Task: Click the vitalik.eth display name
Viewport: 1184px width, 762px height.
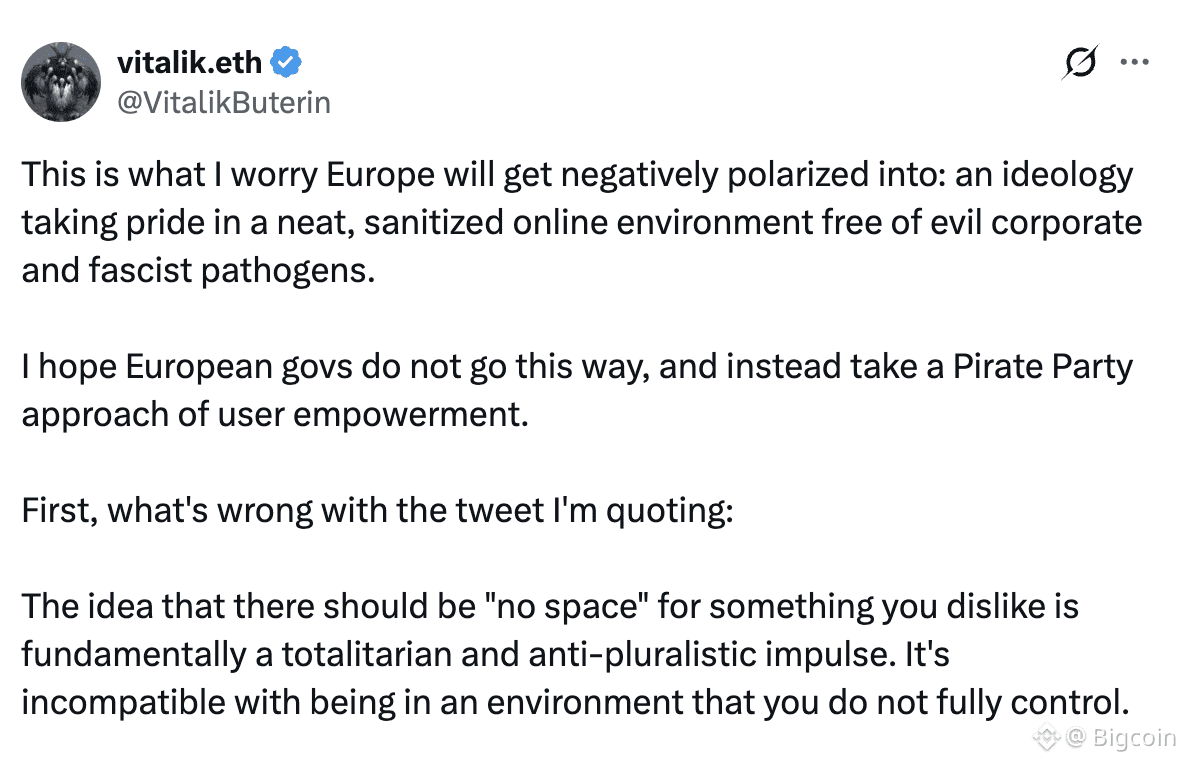Action: pyautogui.click(x=189, y=63)
